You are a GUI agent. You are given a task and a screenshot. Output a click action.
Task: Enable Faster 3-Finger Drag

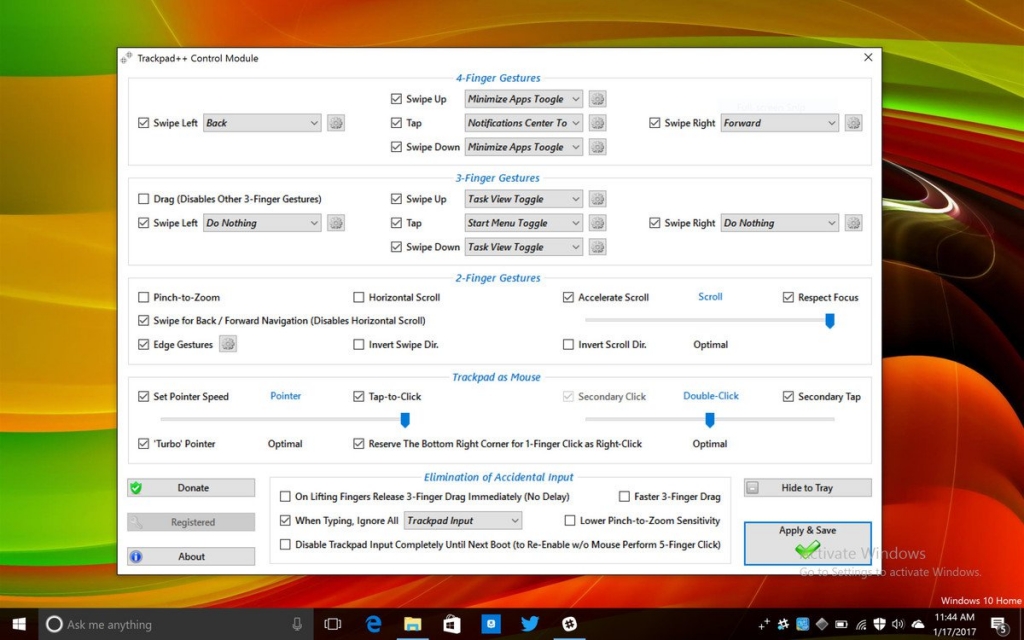624,496
